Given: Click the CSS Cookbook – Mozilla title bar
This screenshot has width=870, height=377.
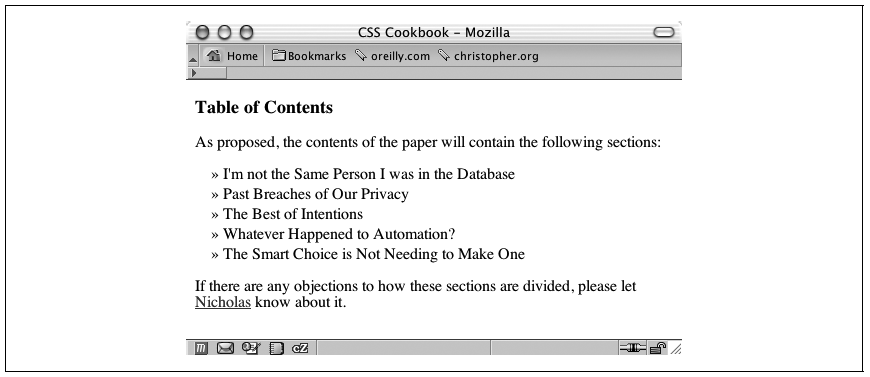Looking at the screenshot, I should pos(434,32).
